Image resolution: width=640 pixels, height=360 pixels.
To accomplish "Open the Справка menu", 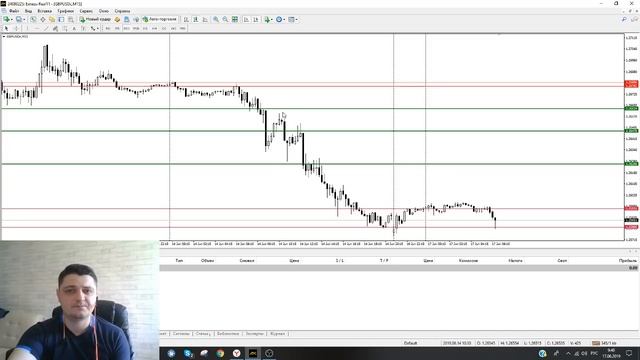I will [x=122, y=11].
